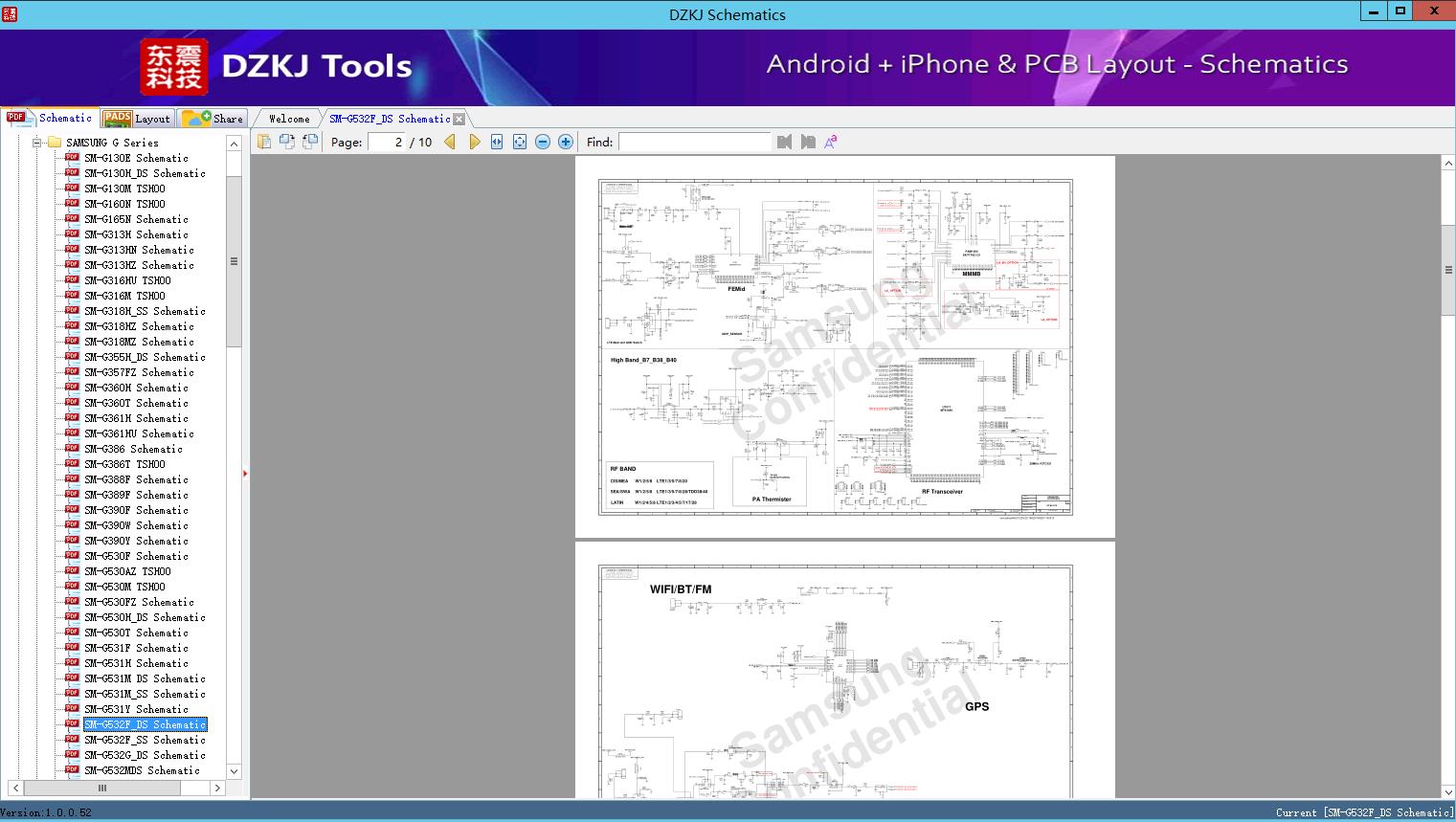Screen dimensions: 1456x822
Task: Open SM-G361HU Schematic file
Action: pyautogui.click(x=139, y=433)
